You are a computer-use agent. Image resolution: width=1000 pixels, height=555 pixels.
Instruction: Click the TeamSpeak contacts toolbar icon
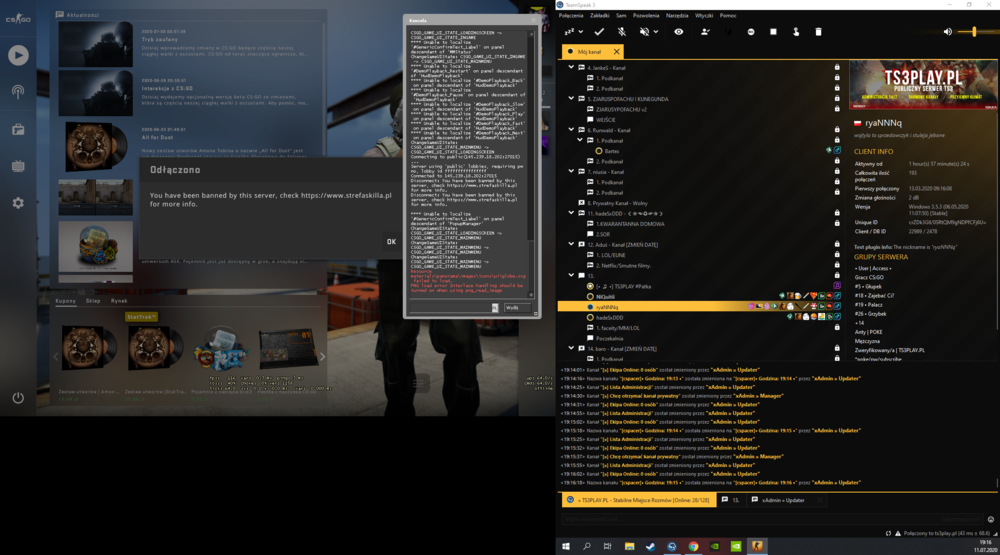(x=705, y=31)
